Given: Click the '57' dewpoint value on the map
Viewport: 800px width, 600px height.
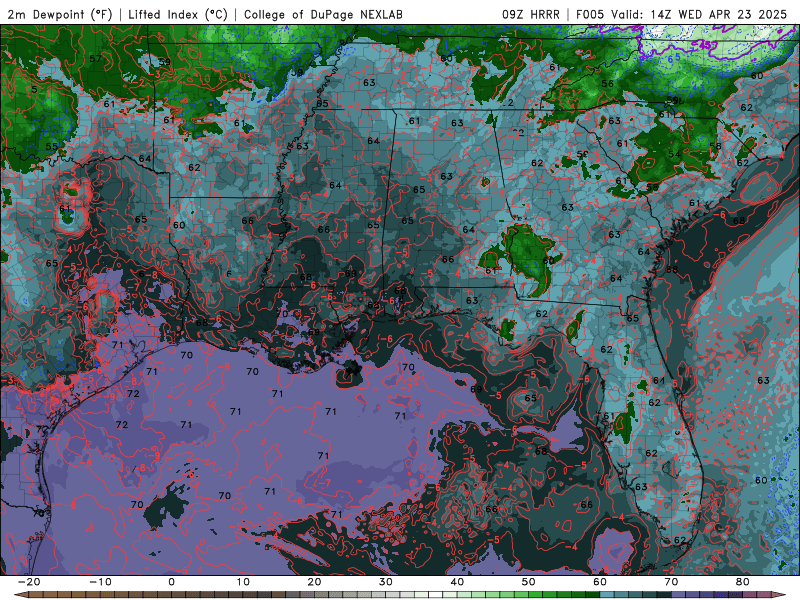Looking at the screenshot, I should click(95, 59).
